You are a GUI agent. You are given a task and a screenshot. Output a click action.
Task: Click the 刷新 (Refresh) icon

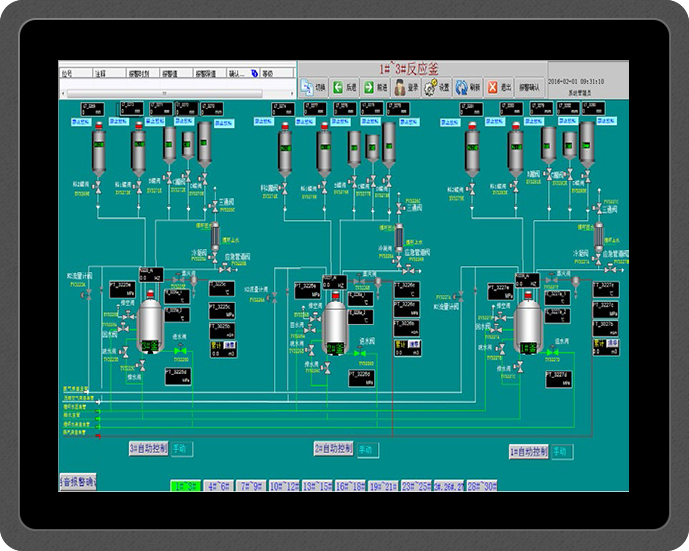(461, 87)
